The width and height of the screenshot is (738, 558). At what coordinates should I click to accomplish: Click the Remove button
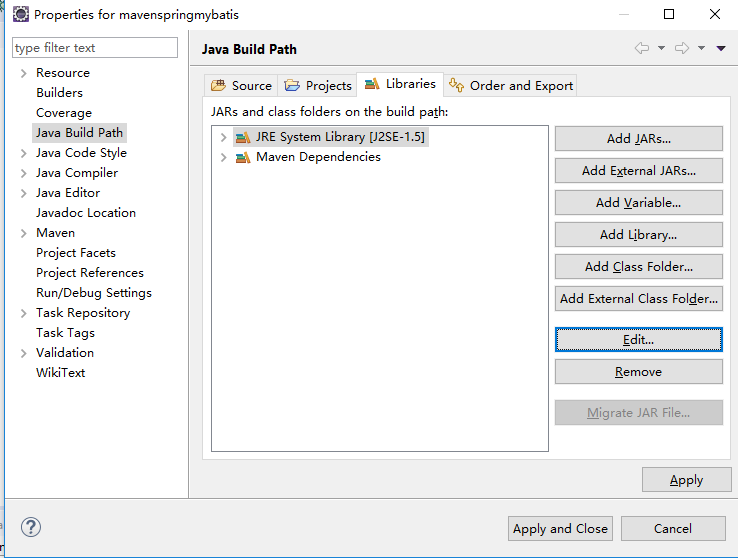pos(639,372)
